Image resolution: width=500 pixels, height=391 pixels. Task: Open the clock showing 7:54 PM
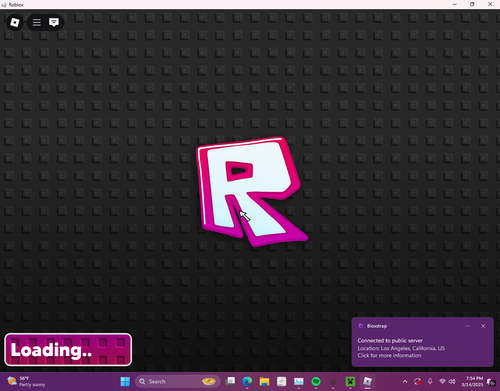tap(472, 381)
